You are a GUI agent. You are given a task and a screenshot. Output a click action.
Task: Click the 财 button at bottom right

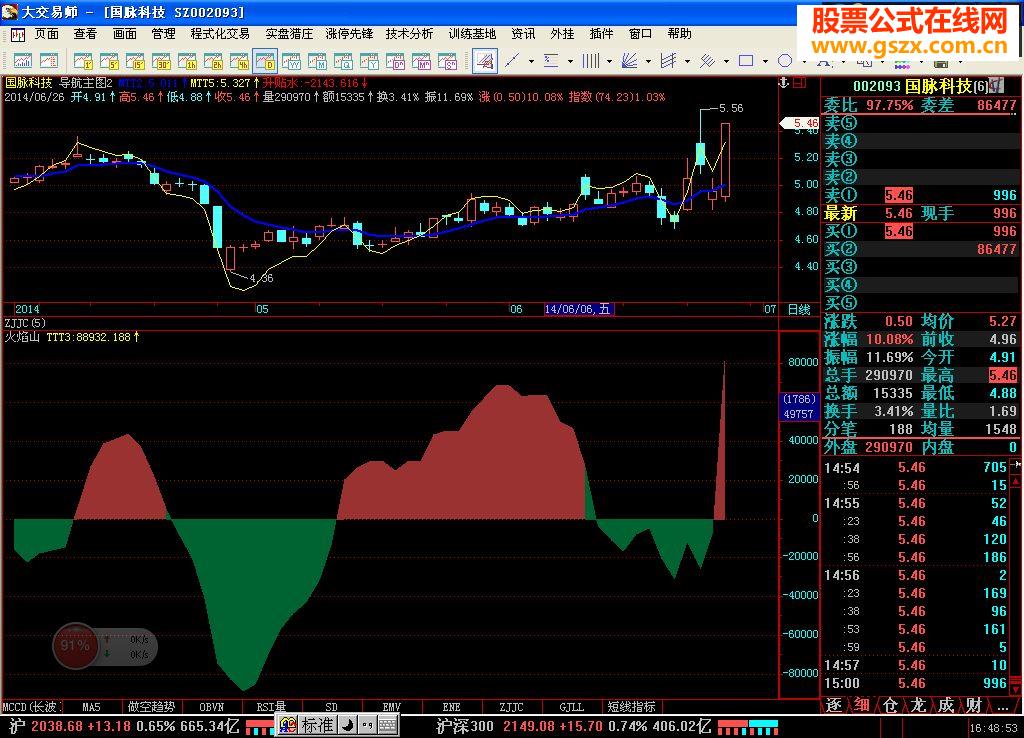[973, 705]
